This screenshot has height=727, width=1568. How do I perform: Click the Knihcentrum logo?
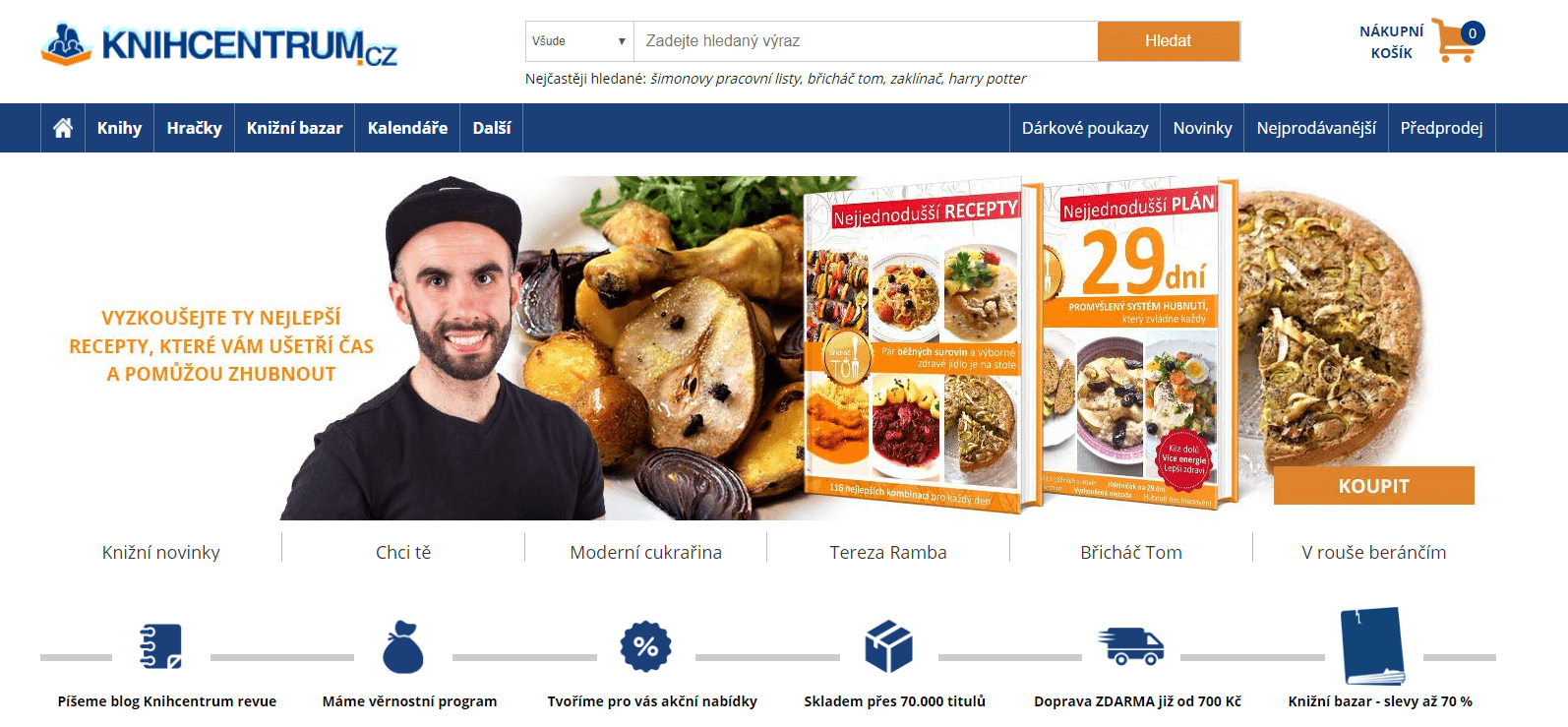pos(219,45)
